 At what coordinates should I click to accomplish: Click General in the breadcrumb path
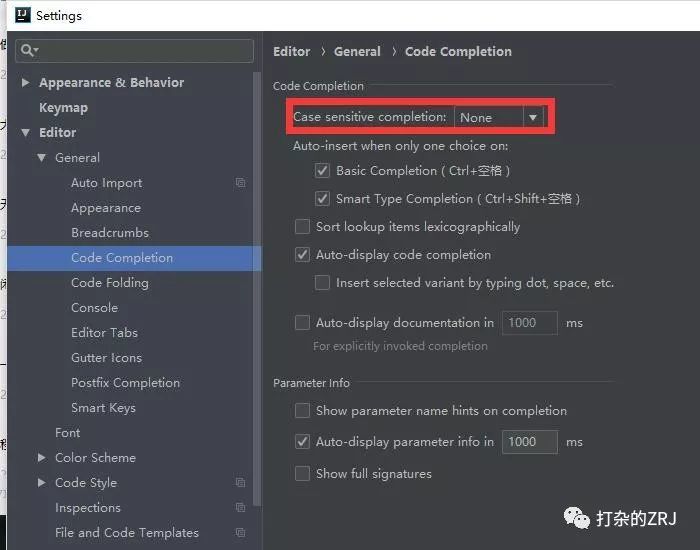(357, 51)
